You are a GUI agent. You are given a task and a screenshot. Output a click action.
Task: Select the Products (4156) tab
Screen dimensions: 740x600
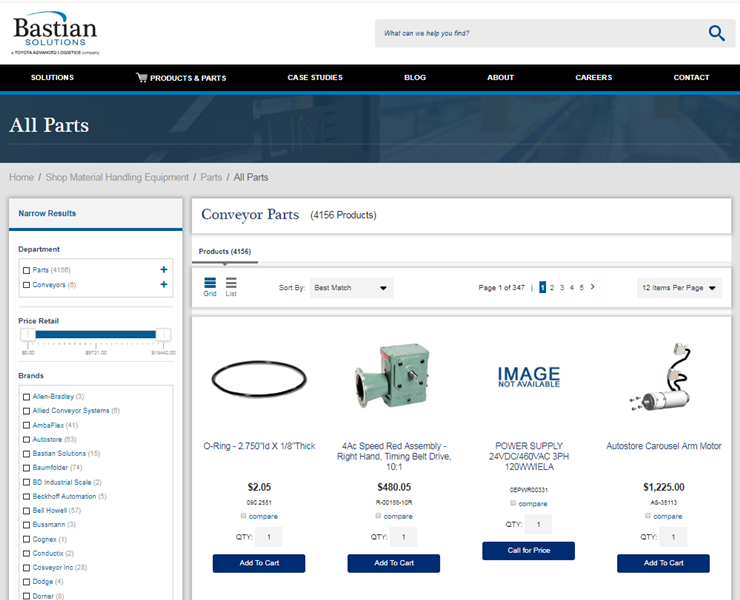pos(224,251)
